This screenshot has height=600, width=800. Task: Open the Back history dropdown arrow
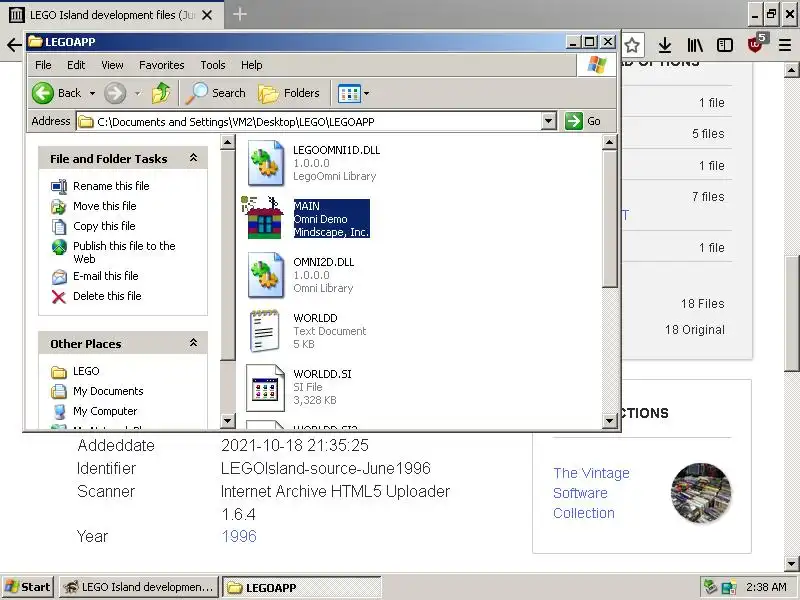point(92,93)
